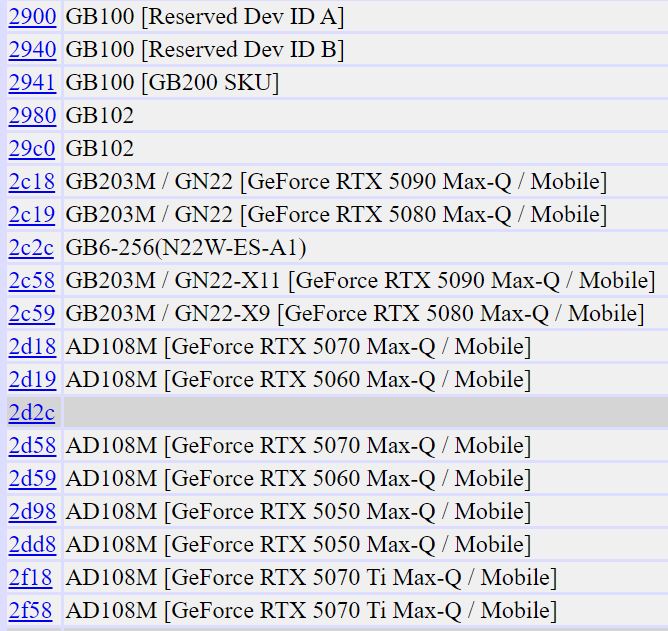Follow the 2980 GB102 link
The height and width of the screenshot is (631, 668).
coord(32,116)
